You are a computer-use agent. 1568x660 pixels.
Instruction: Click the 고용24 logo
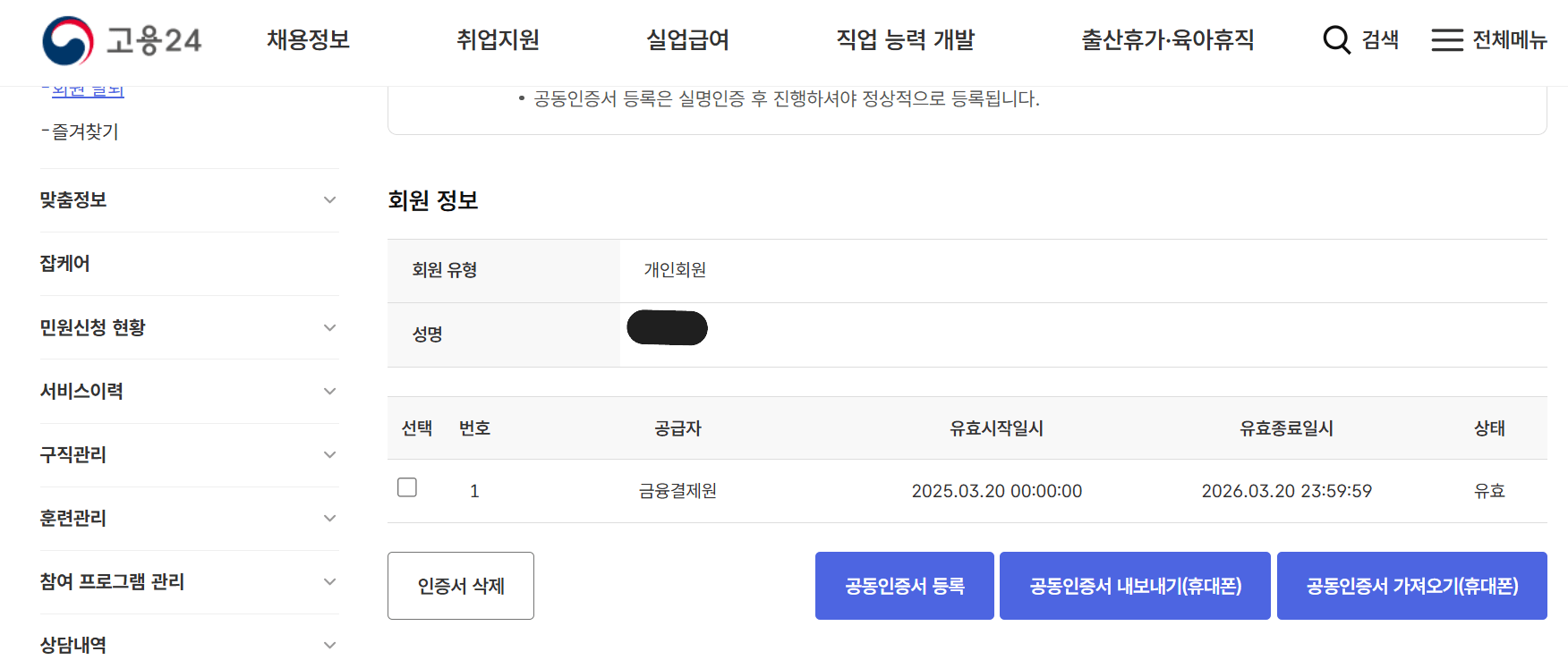(x=121, y=40)
